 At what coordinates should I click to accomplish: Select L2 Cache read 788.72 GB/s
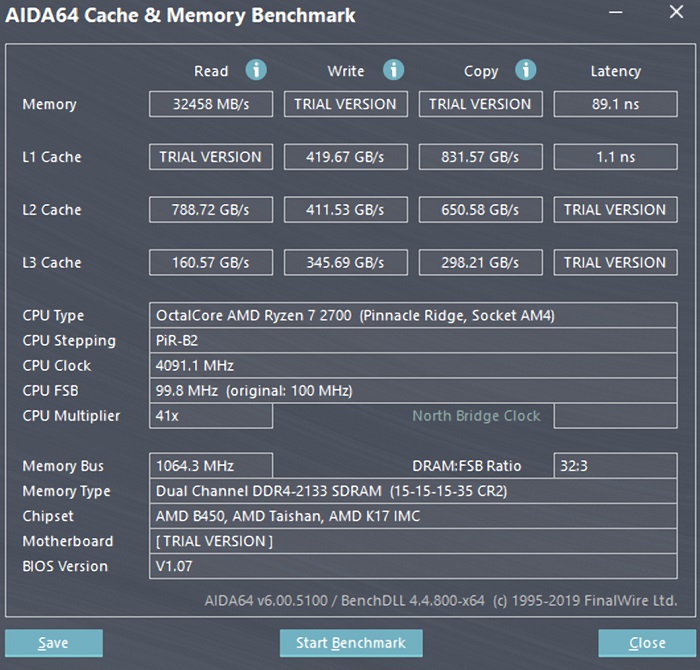pyautogui.click(x=211, y=209)
